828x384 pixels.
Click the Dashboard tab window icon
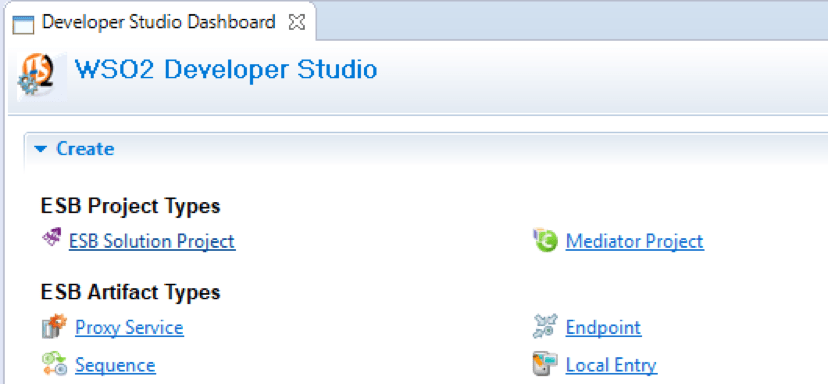(23, 24)
